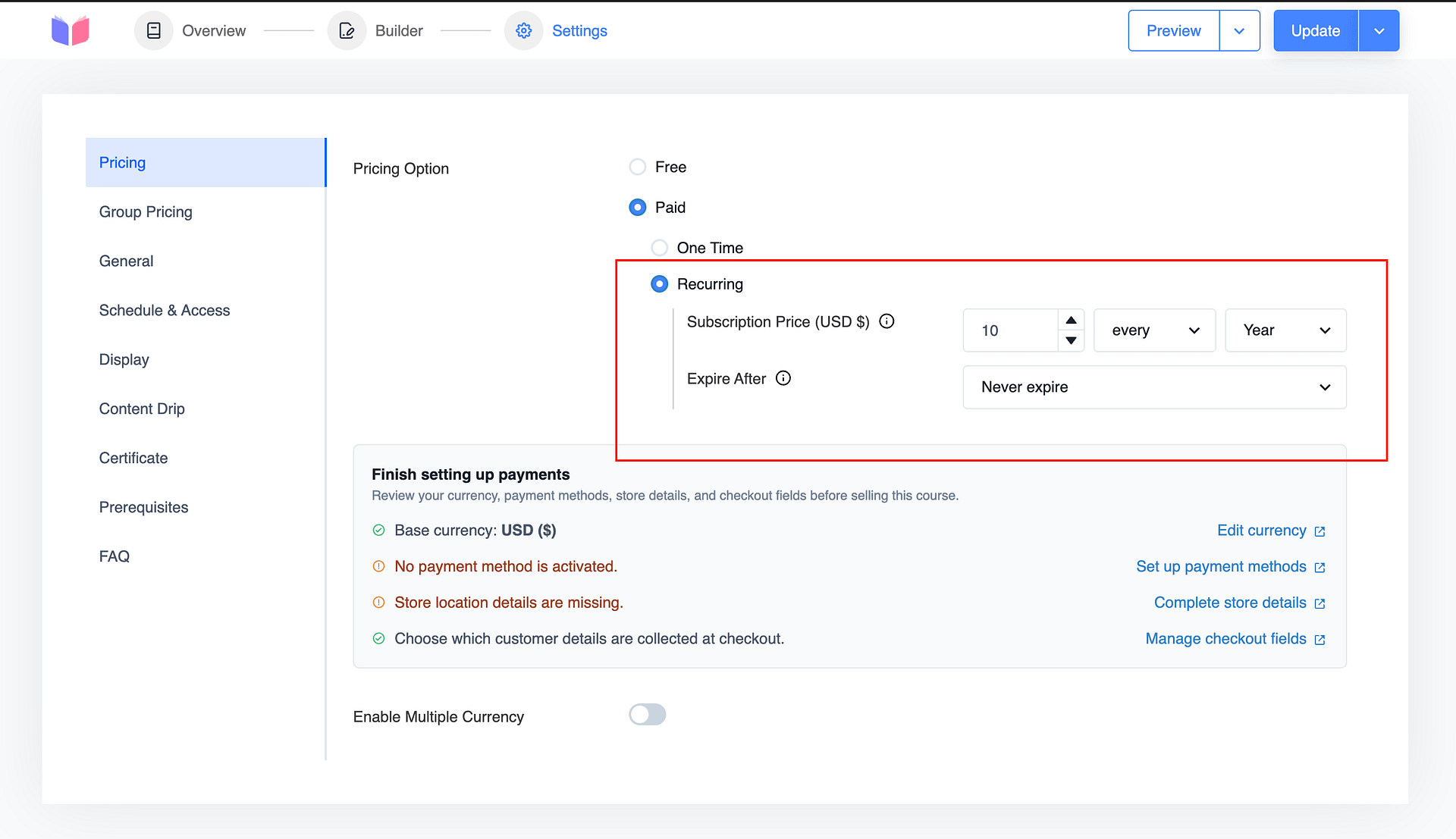Click the subscription price input field
Image resolution: width=1456 pixels, height=839 pixels.
click(1010, 330)
